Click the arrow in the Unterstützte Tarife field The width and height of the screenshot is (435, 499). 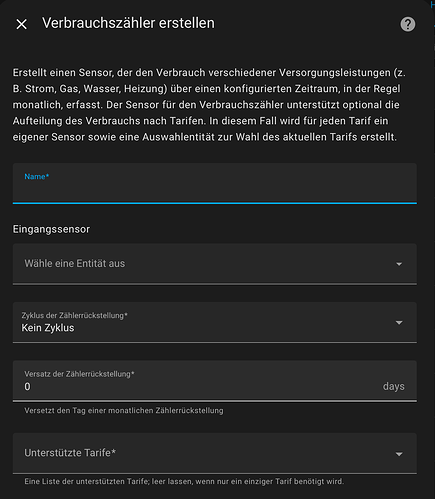[x=399, y=454]
